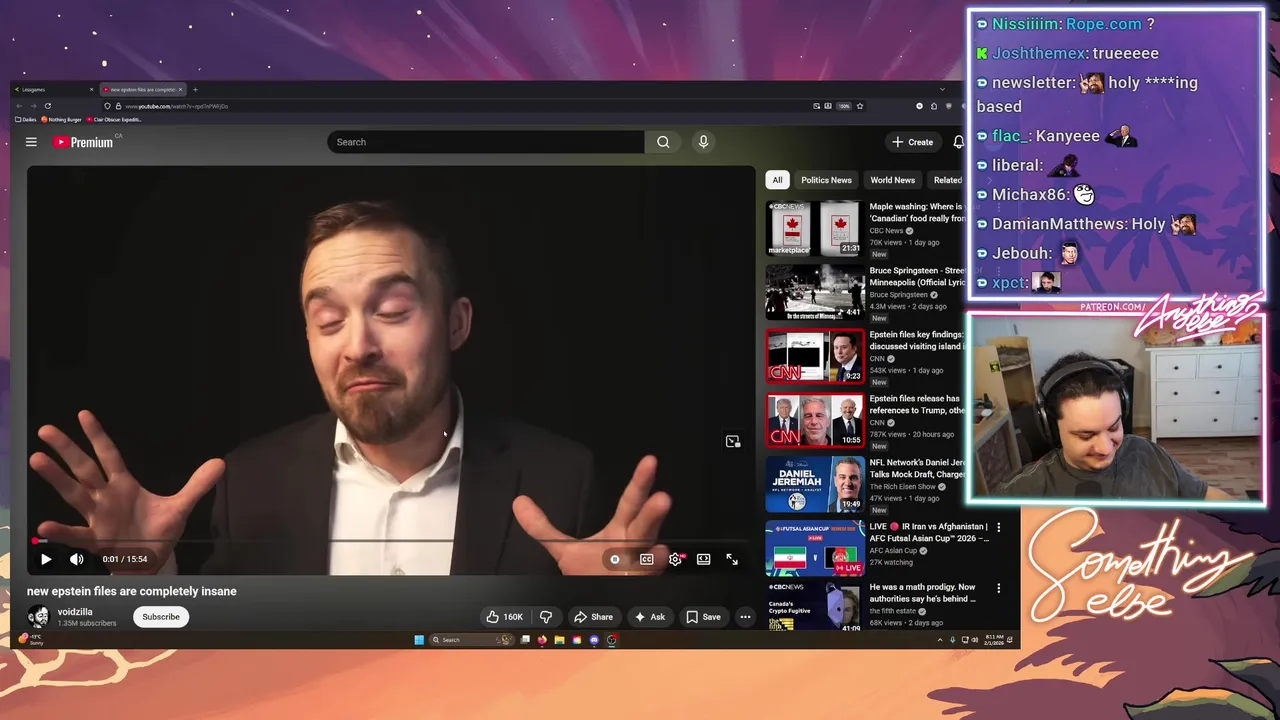
Task: Open Epstein files key findings CNN thumbnail
Action: pyautogui.click(x=815, y=356)
